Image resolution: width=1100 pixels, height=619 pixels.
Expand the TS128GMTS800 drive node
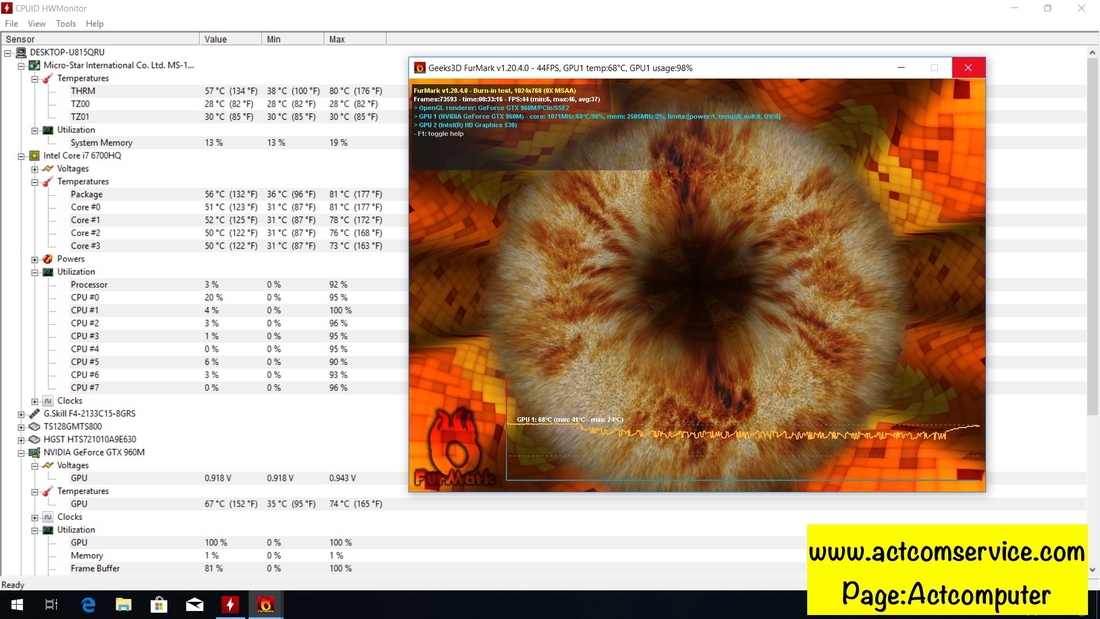[21, 427]
